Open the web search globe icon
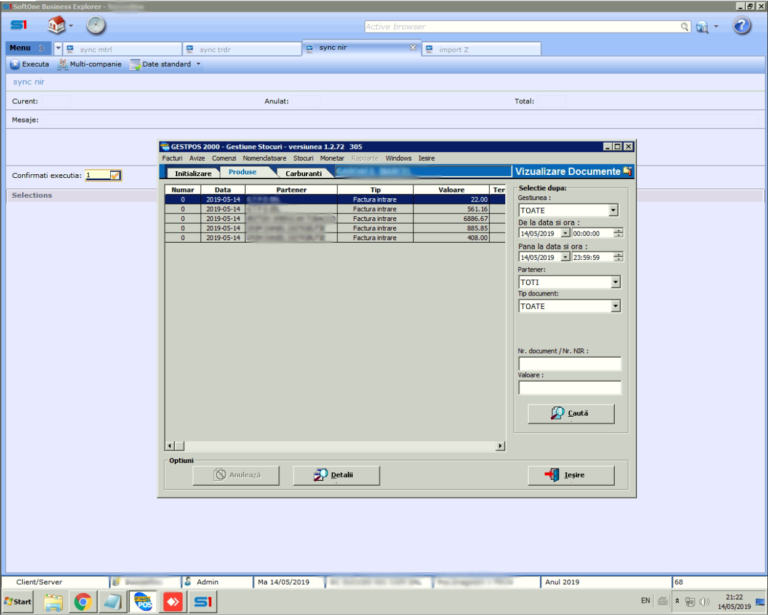 click(x=702, y=26)
